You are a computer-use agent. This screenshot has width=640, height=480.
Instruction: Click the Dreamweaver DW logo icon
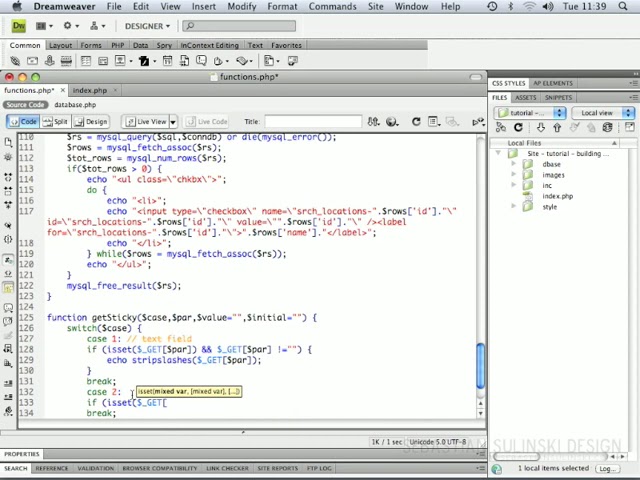click(19, 26)
